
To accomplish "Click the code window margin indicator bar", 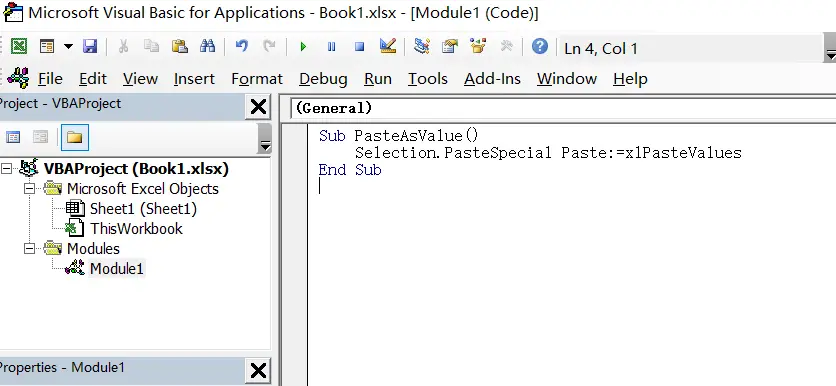I will (295, 255).
